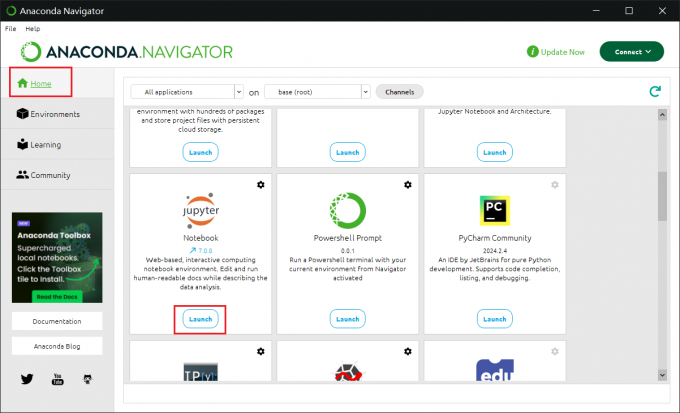Image resolution: width=680 pixels, height=413 pixels.
Task: Click Launch on the cloud storage tile
Action: point(200,152)
